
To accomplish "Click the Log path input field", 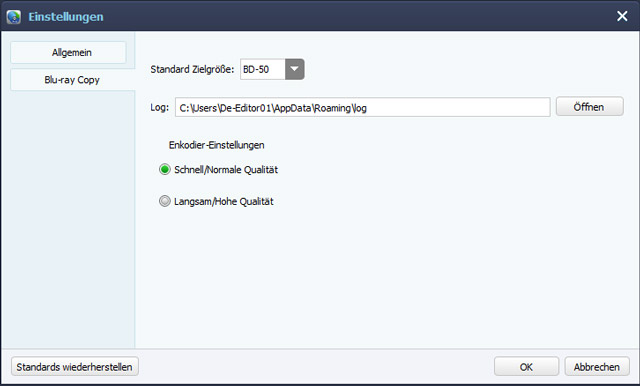I will click(x=362, y=107).
